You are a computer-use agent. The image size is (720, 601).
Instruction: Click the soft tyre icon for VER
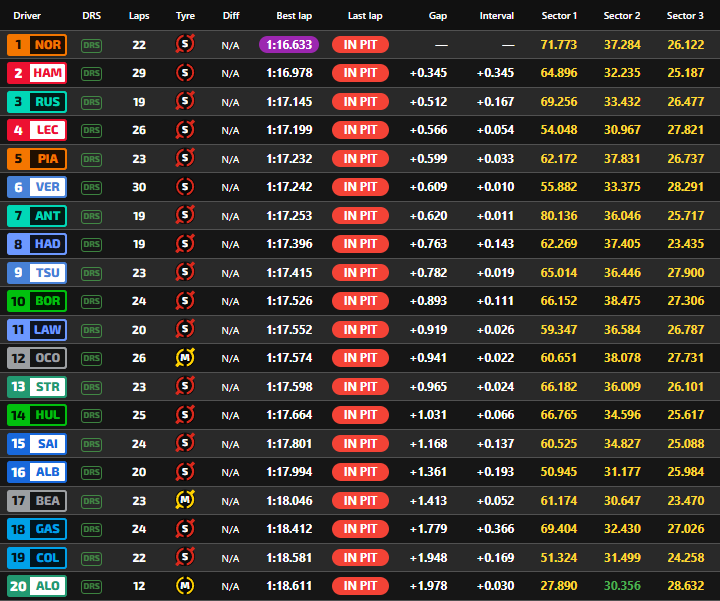coord(184,187)
